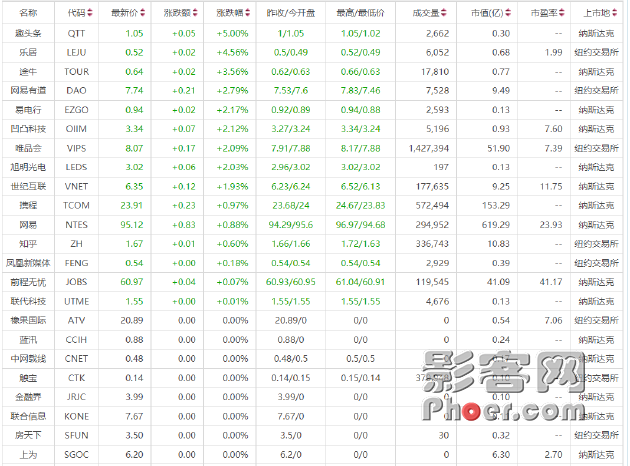Screen dimensions: 630x466
Task: Sort by 最新价 column arrows
Action: 143,13
